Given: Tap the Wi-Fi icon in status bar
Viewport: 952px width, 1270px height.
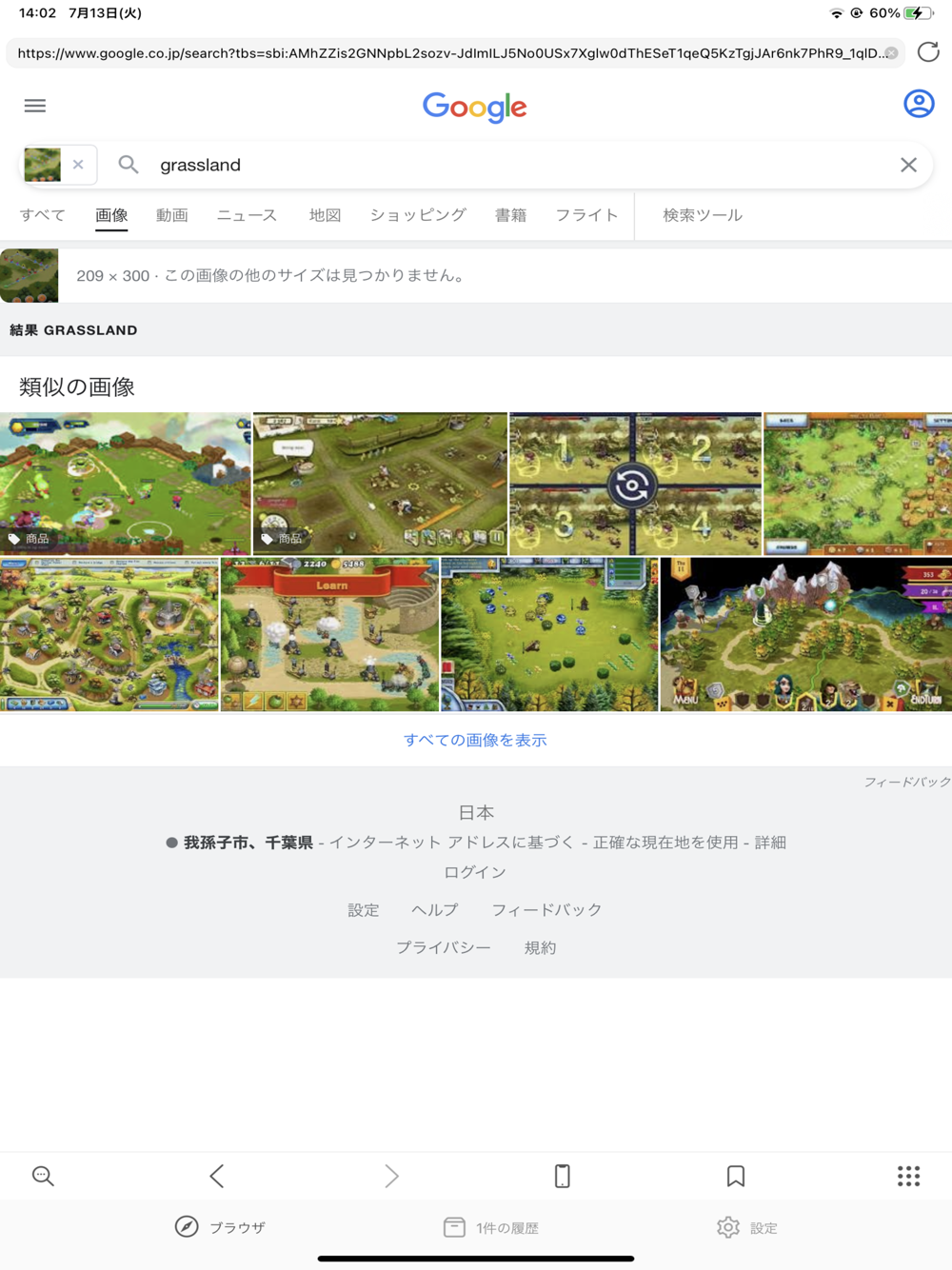Looking at the screenshot, I should pyautogui.click(x=836, y=13).
